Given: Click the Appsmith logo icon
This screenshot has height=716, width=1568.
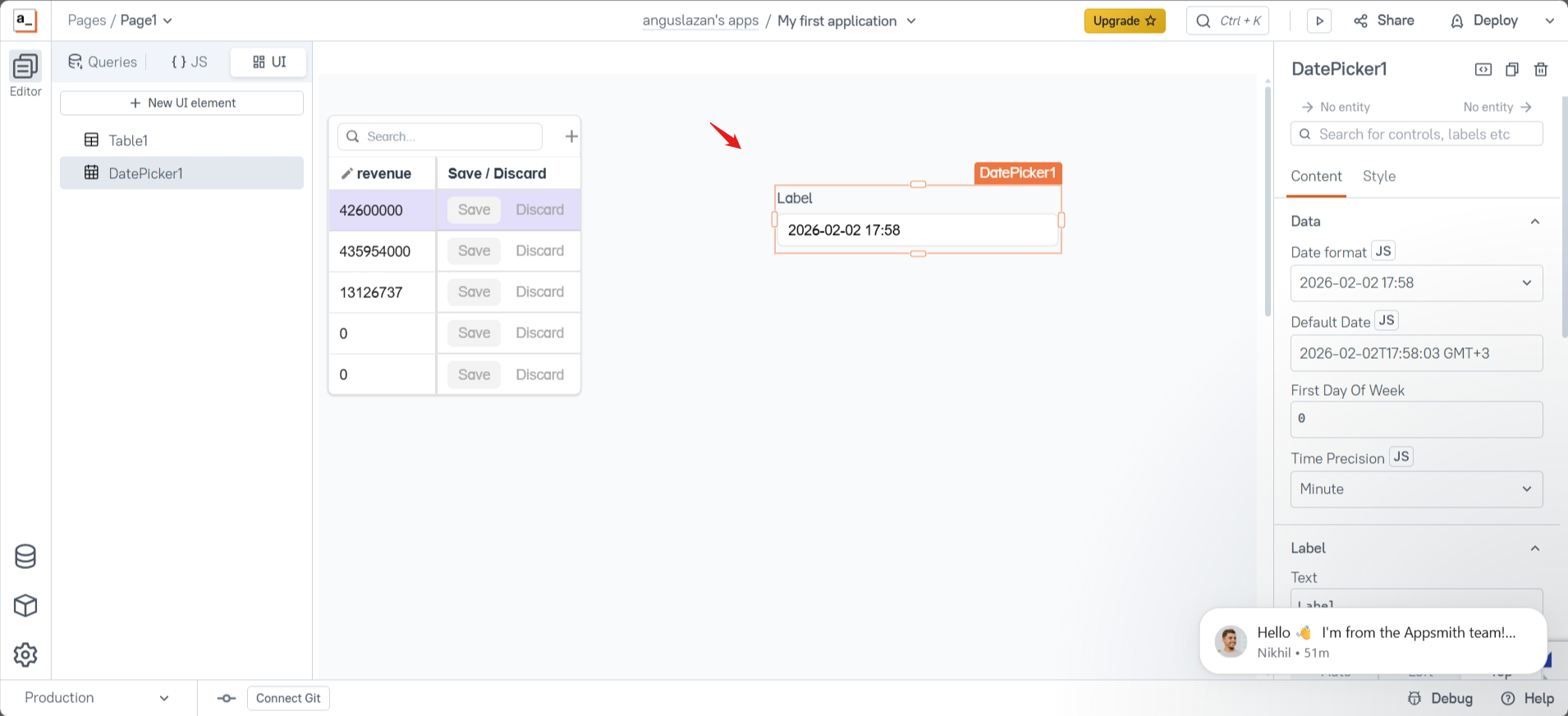Looking at the screenshot, I should point(25,21).
